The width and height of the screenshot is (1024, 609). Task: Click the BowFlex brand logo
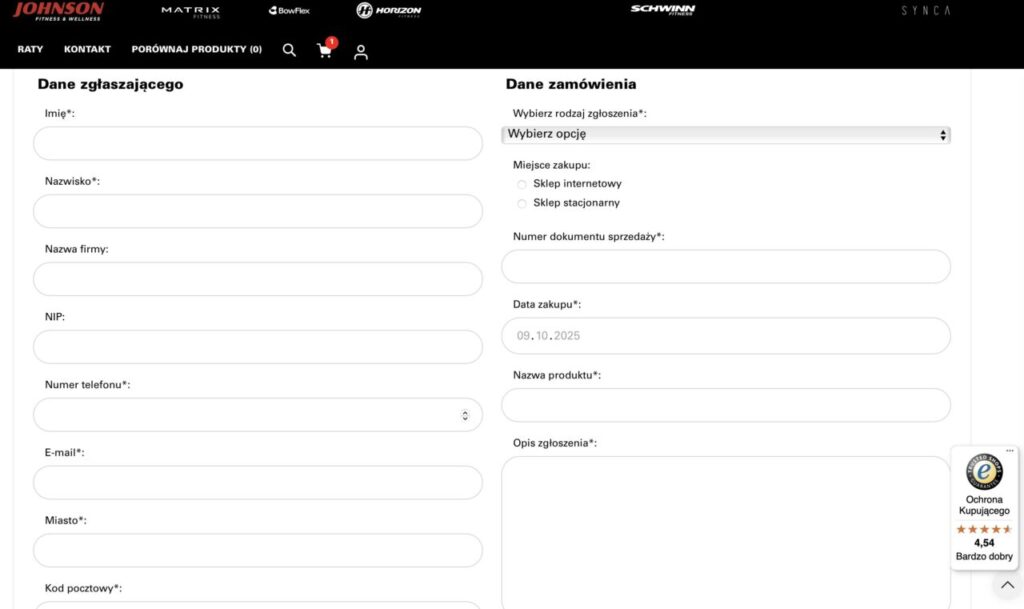[289, 11]
